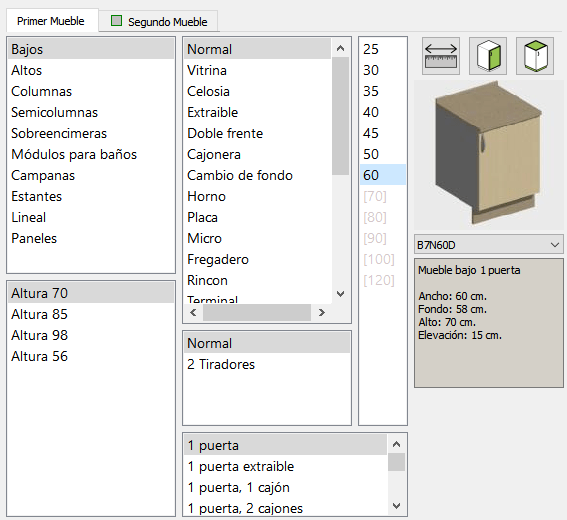Screen dimensions: 567x520
Task: Click the type list scroll down arrow
Action: point(340,294)
